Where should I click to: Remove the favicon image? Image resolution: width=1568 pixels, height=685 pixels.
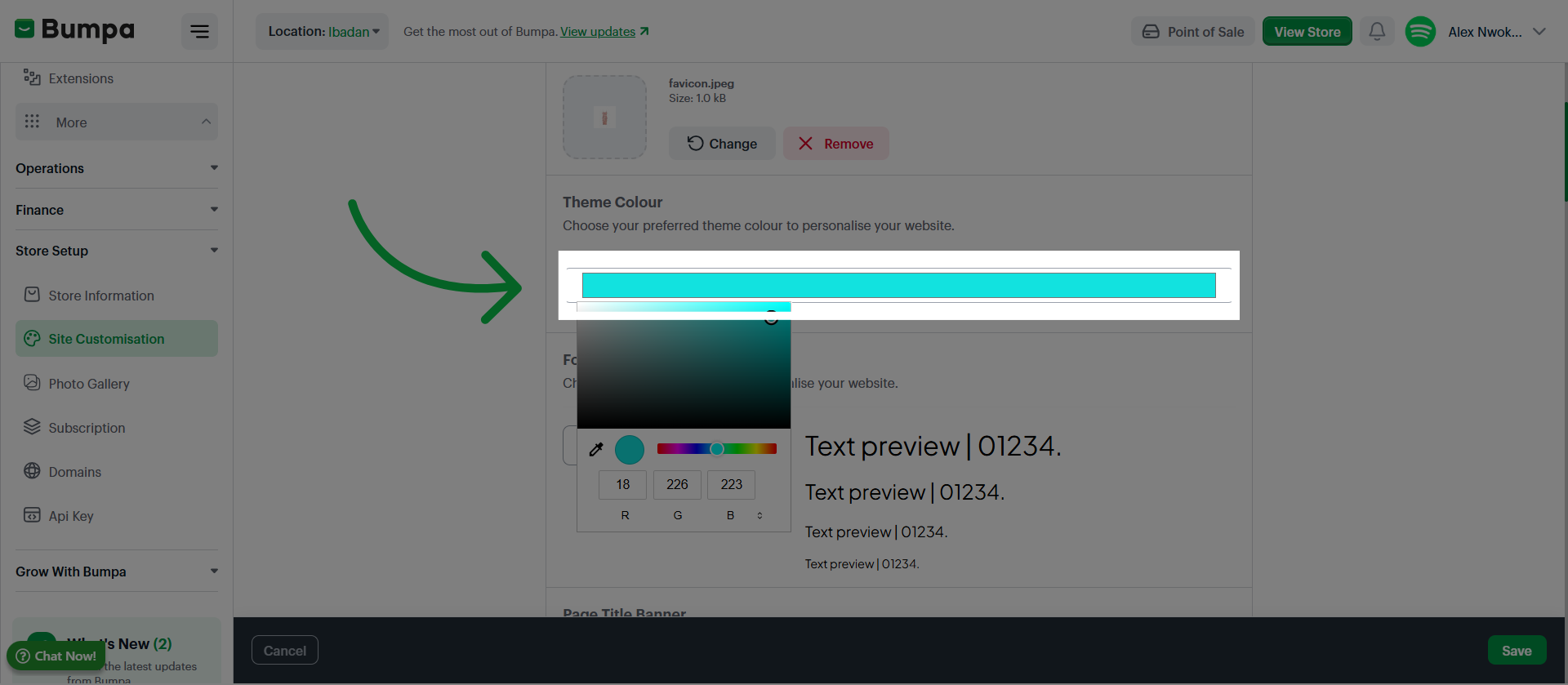(836, 144)
